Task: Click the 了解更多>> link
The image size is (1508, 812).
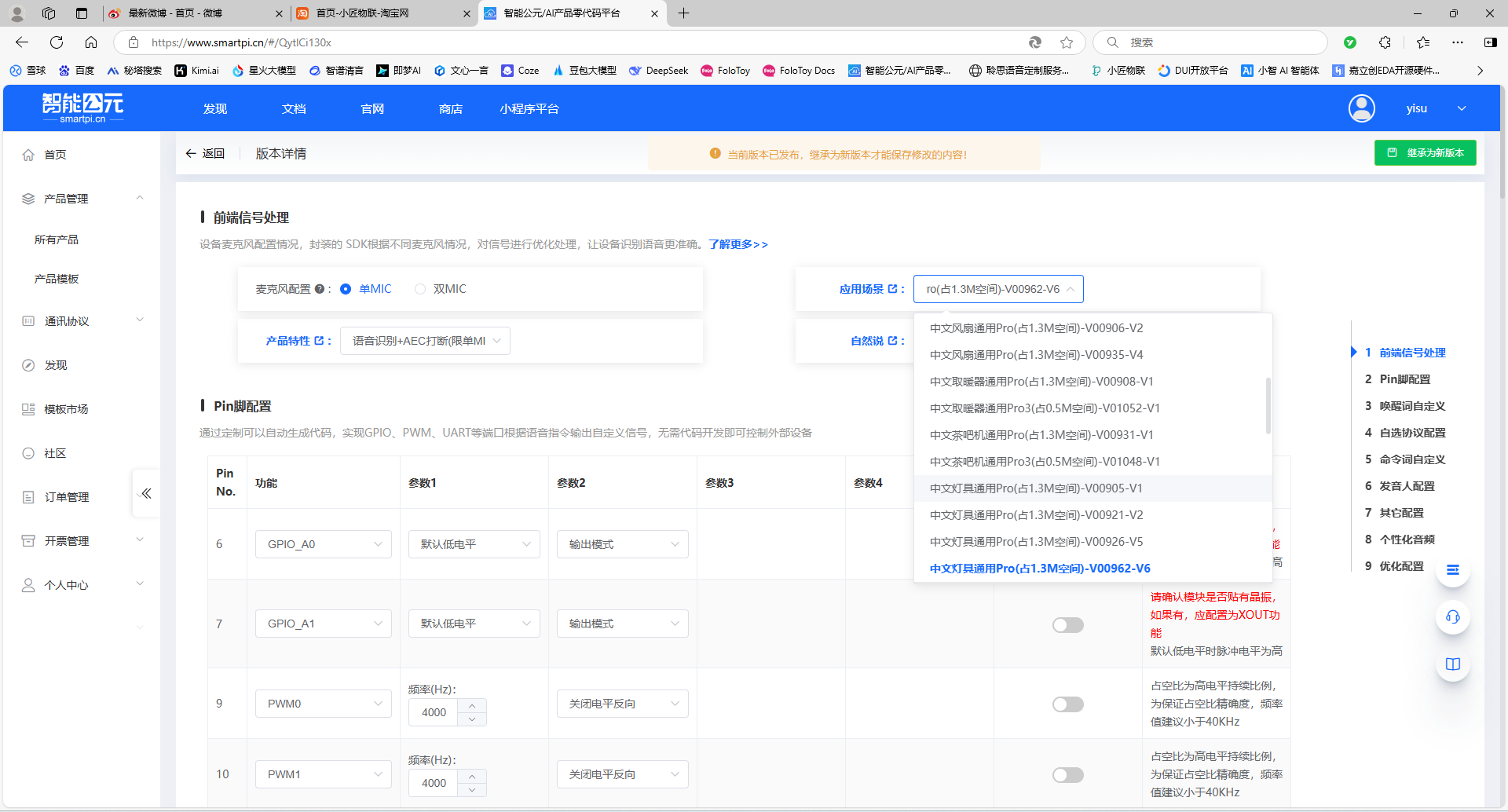Action: 737,244
